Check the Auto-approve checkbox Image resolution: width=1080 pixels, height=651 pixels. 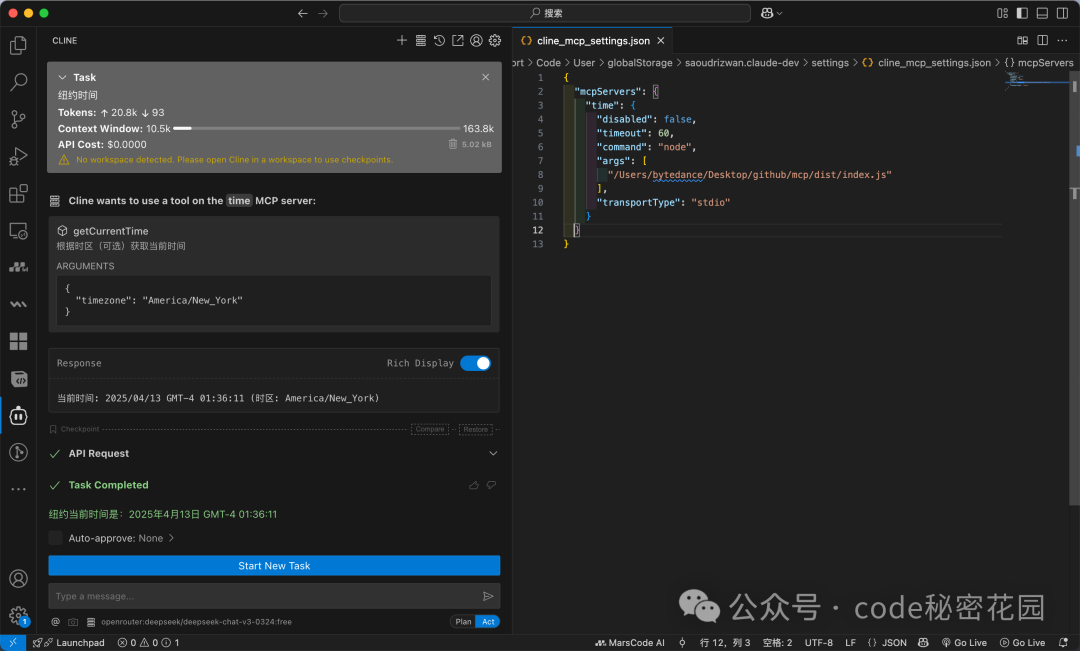[x=56, y=538]
